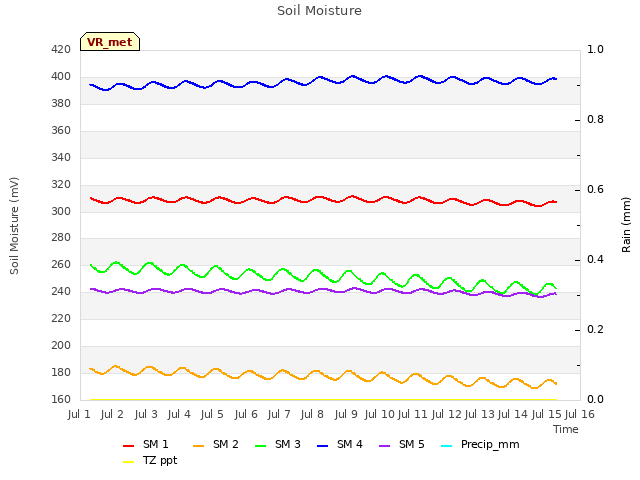Click the red SM 1 legend swatch
The image size is (640, 480).
[129, 446]
